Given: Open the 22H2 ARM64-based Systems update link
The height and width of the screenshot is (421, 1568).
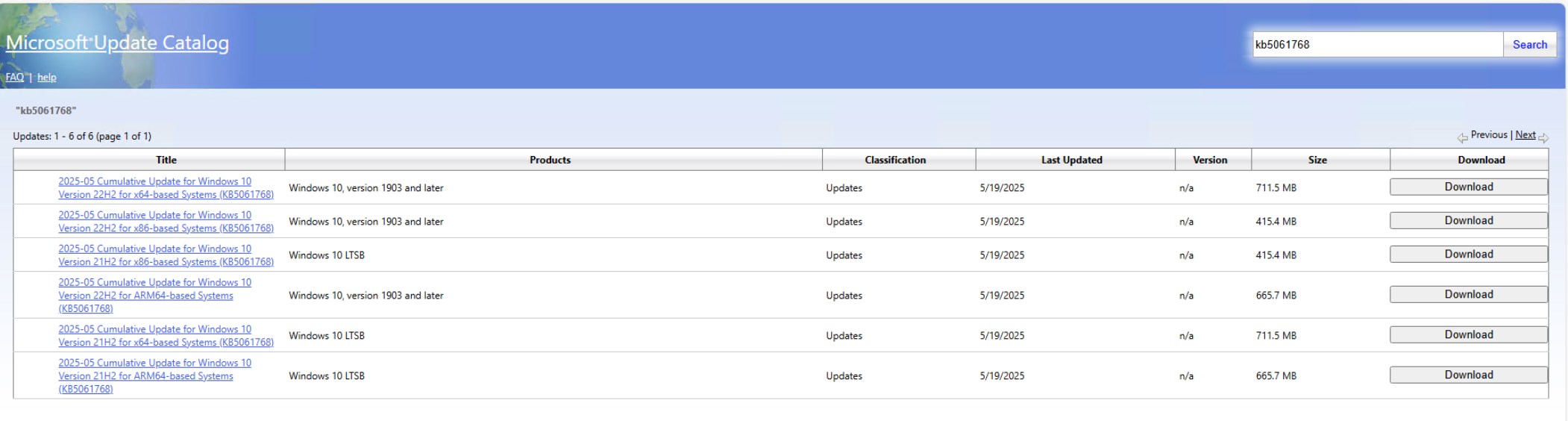Looking at the screenshot, I should point(155,295).
